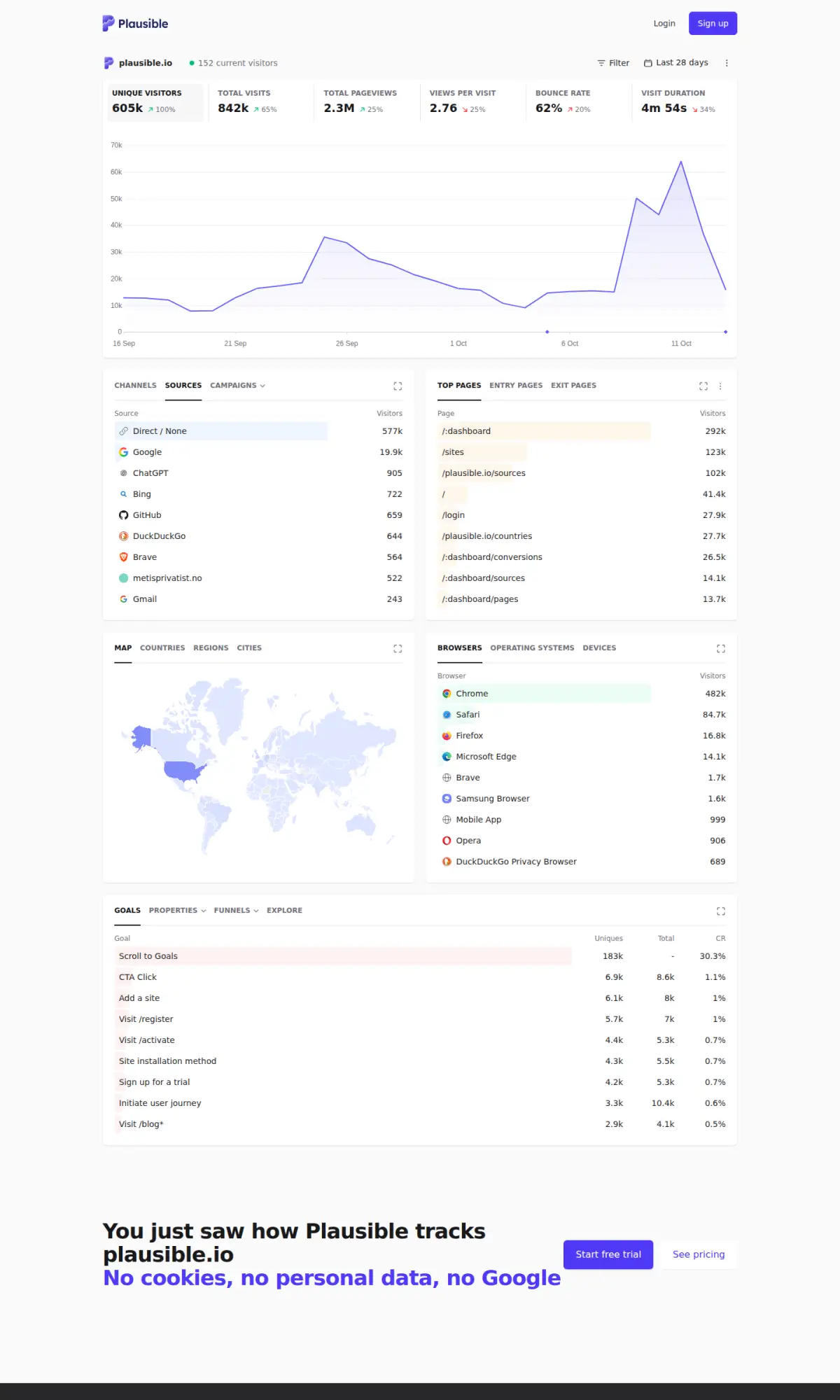Filter by the Visit /register goal
840x1400 pixels.
point(420,1019)
